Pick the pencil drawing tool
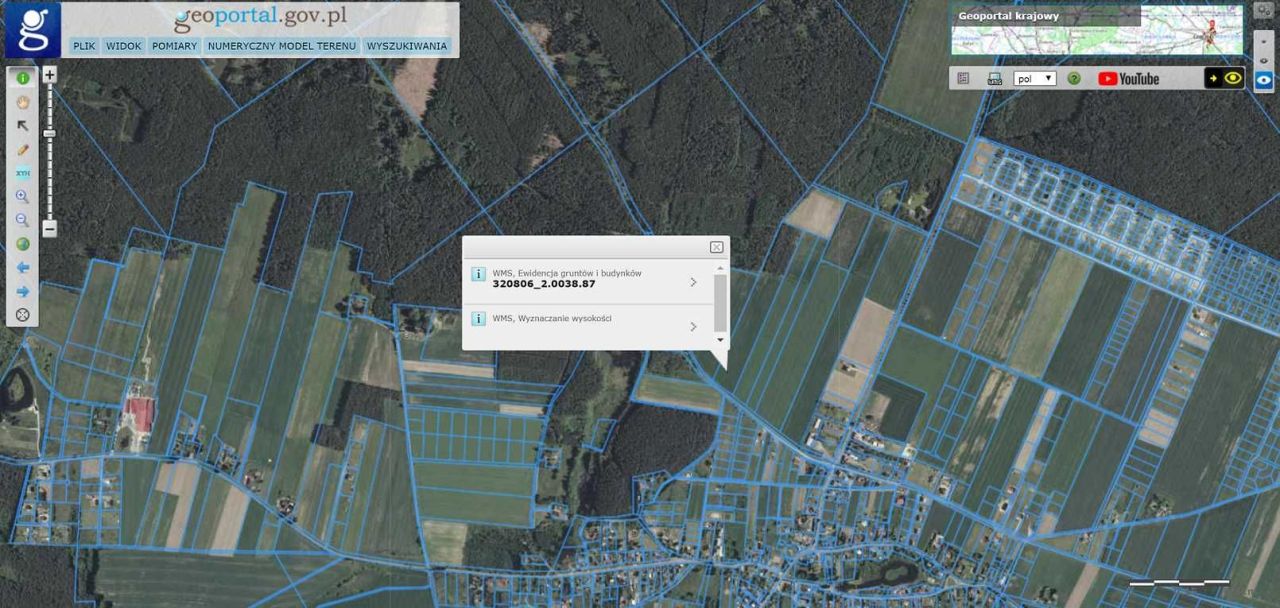1280x608 pixels. coord(22,149)
